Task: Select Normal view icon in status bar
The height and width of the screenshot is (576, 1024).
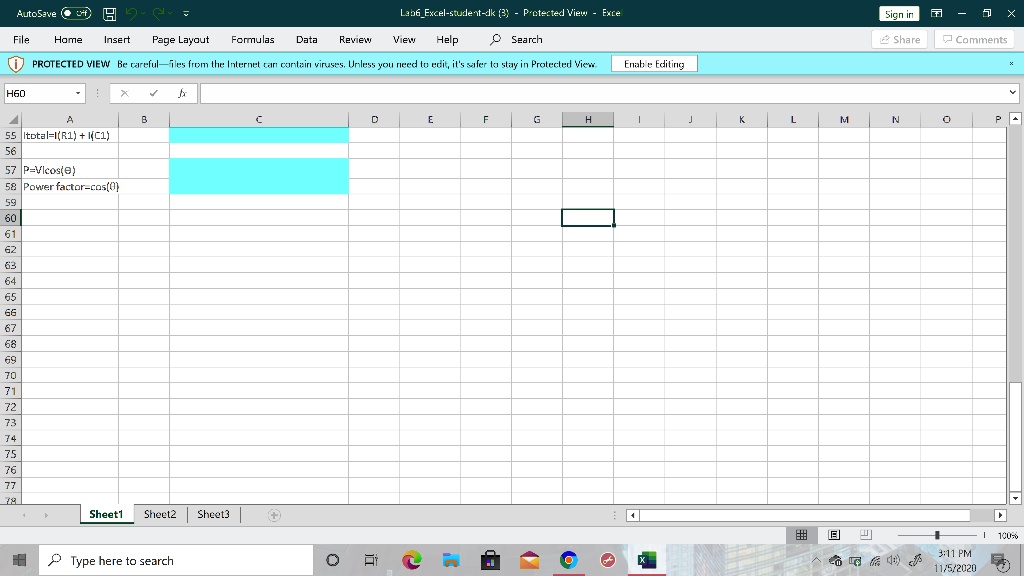Action: [800, 536]
